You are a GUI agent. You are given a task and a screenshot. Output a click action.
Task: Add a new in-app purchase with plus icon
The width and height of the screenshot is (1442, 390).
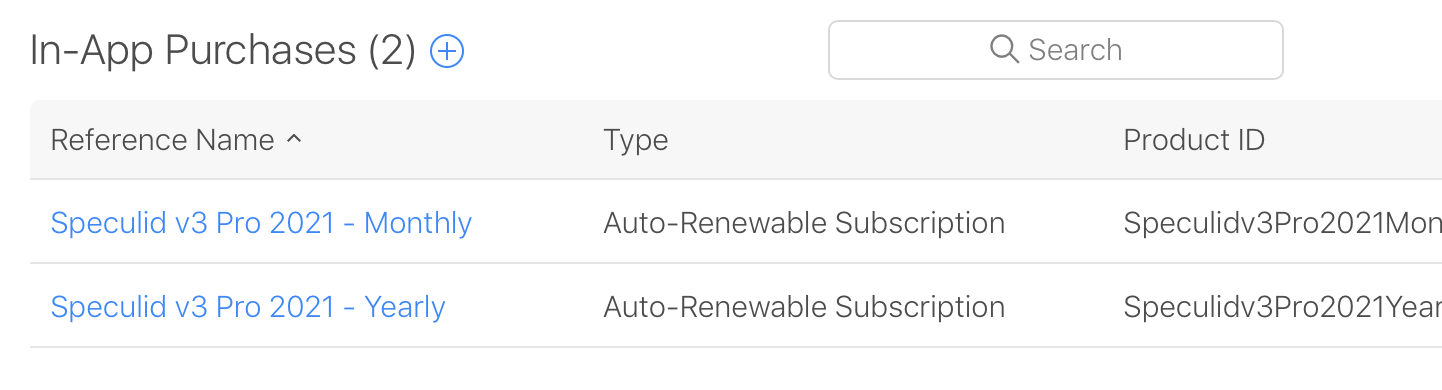point(447,50)
